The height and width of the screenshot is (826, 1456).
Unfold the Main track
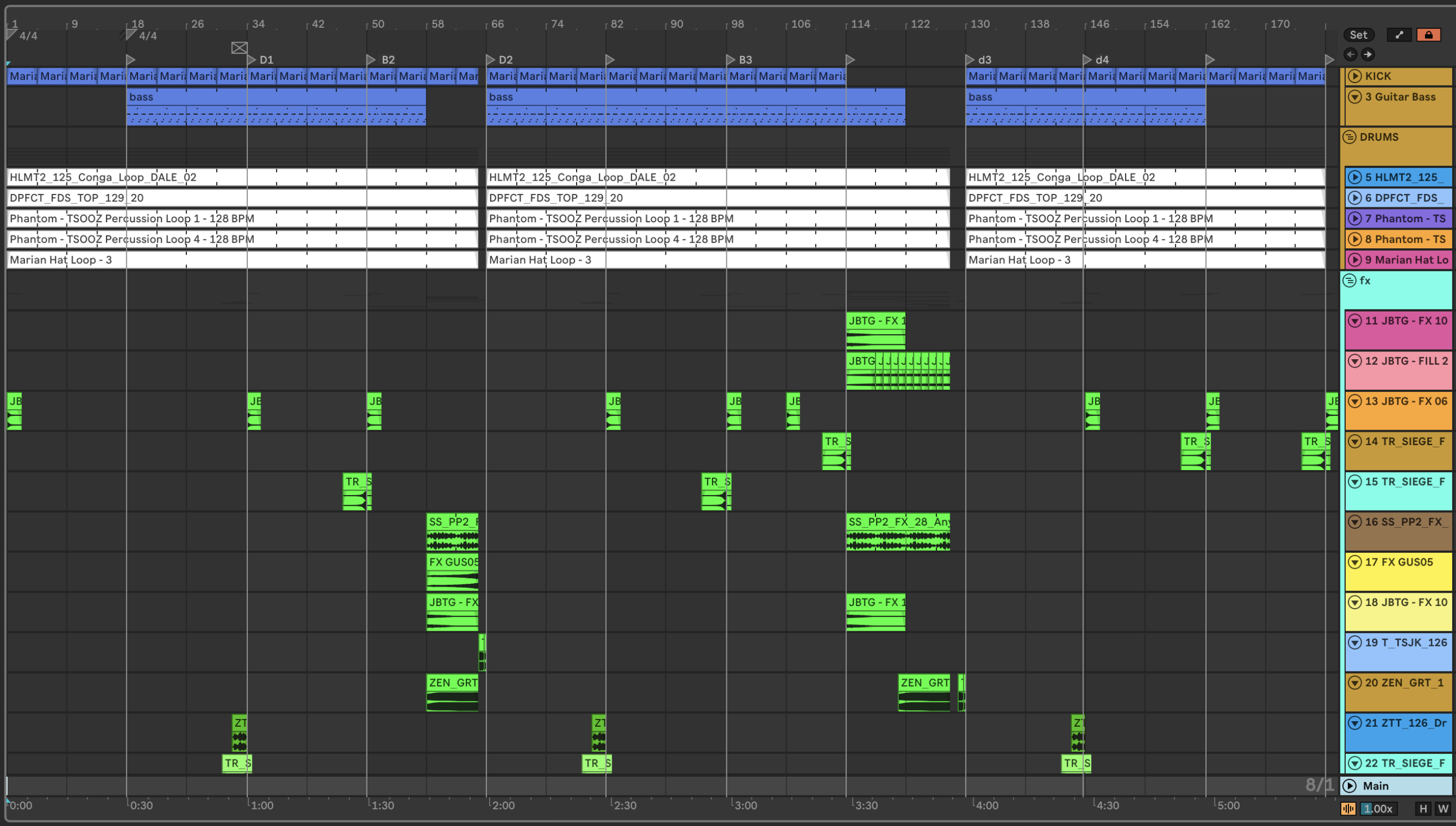1350,786
